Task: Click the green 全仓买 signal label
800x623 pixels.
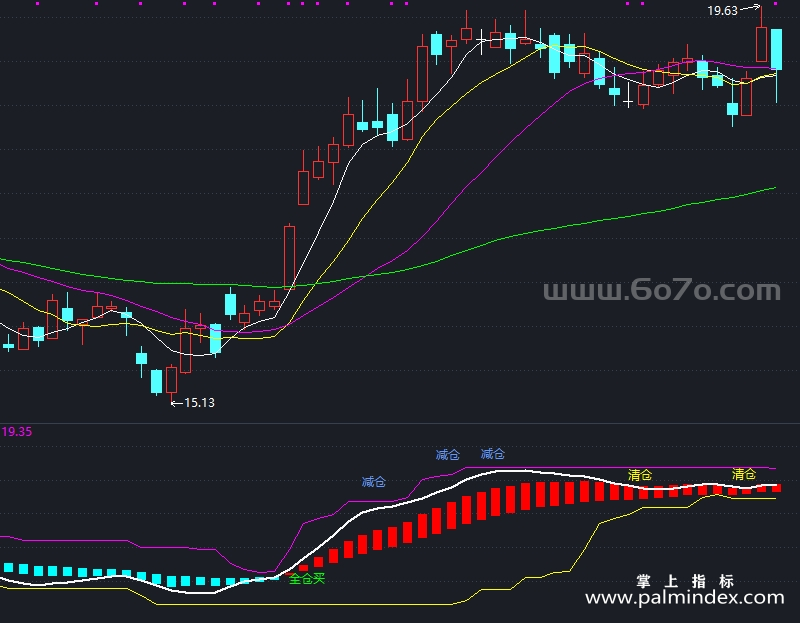Action: point(307,579)
